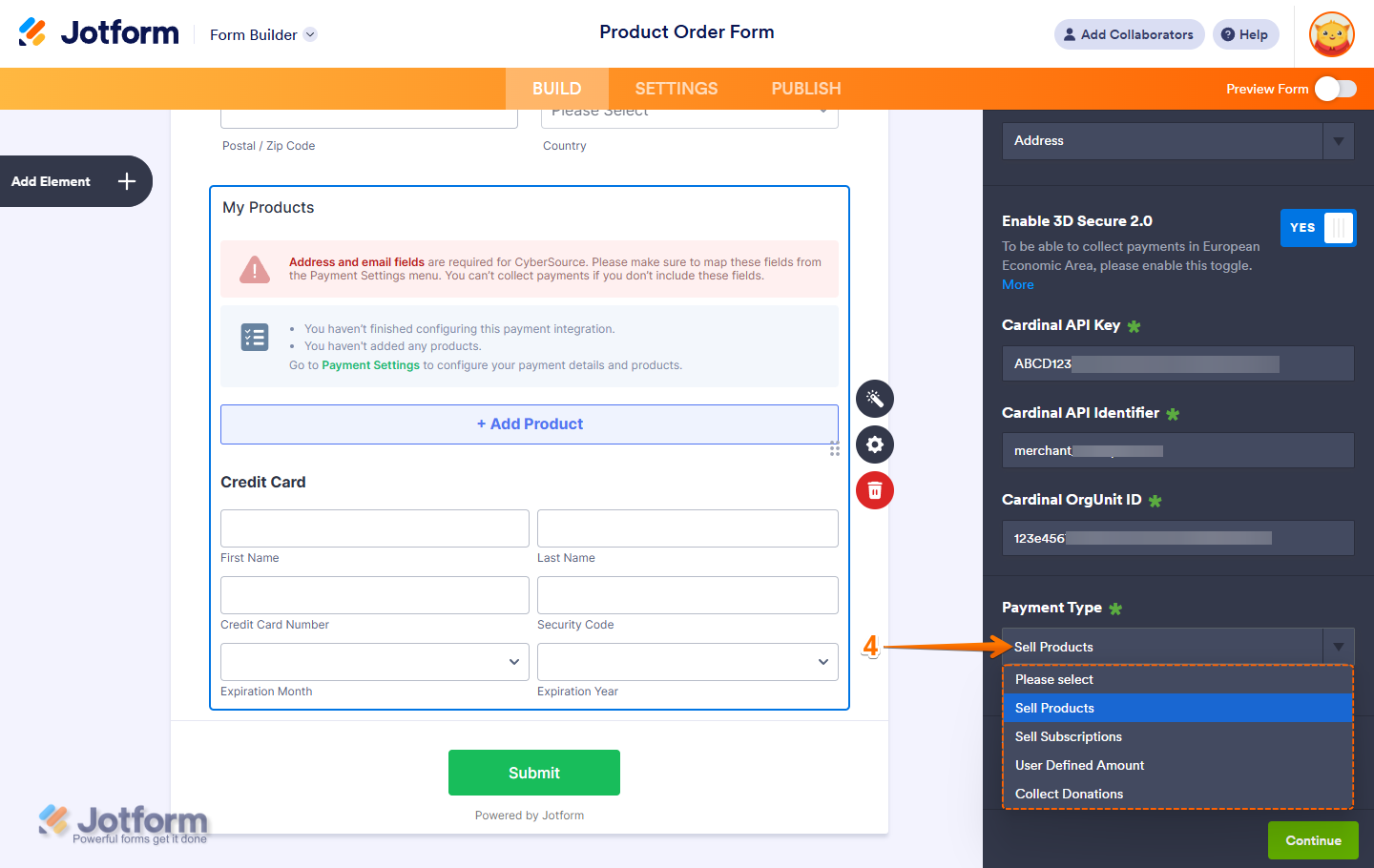Open the Address mapping dropdown

tap(1177, 141)
